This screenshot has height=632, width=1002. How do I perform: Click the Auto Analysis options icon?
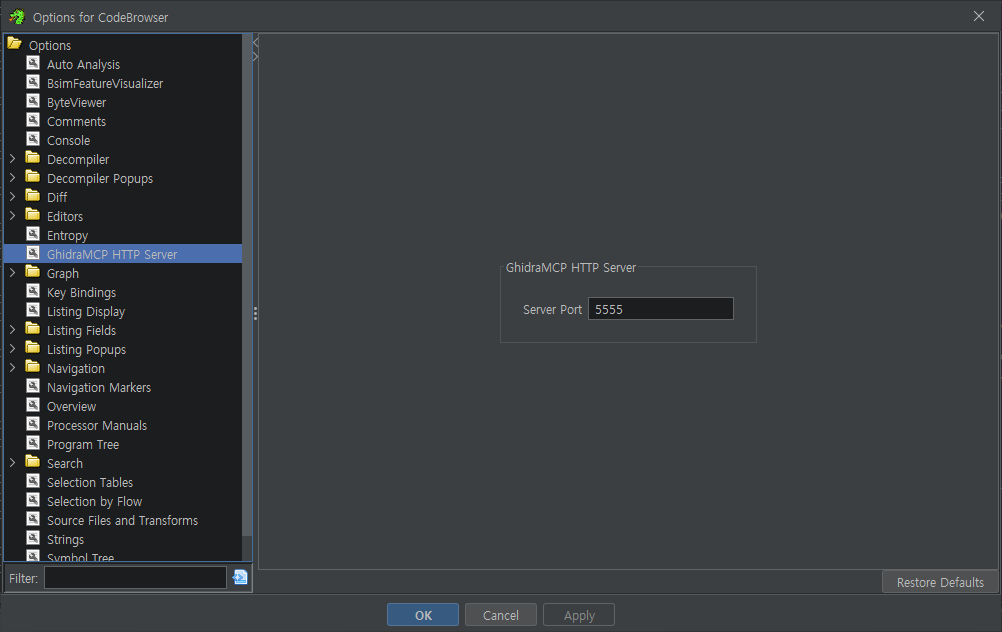(x=33, y=63)
